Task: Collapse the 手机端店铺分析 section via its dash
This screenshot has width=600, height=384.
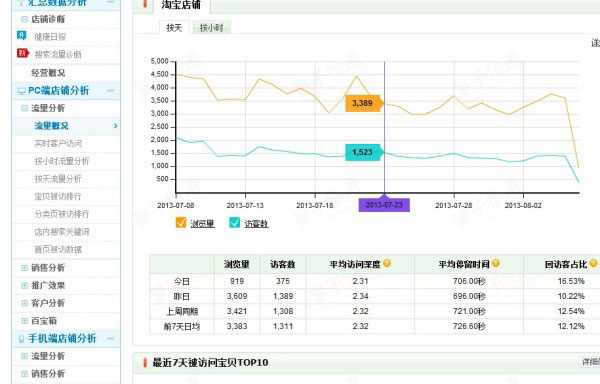Action: pyautogui.click(x=111, y=338)
